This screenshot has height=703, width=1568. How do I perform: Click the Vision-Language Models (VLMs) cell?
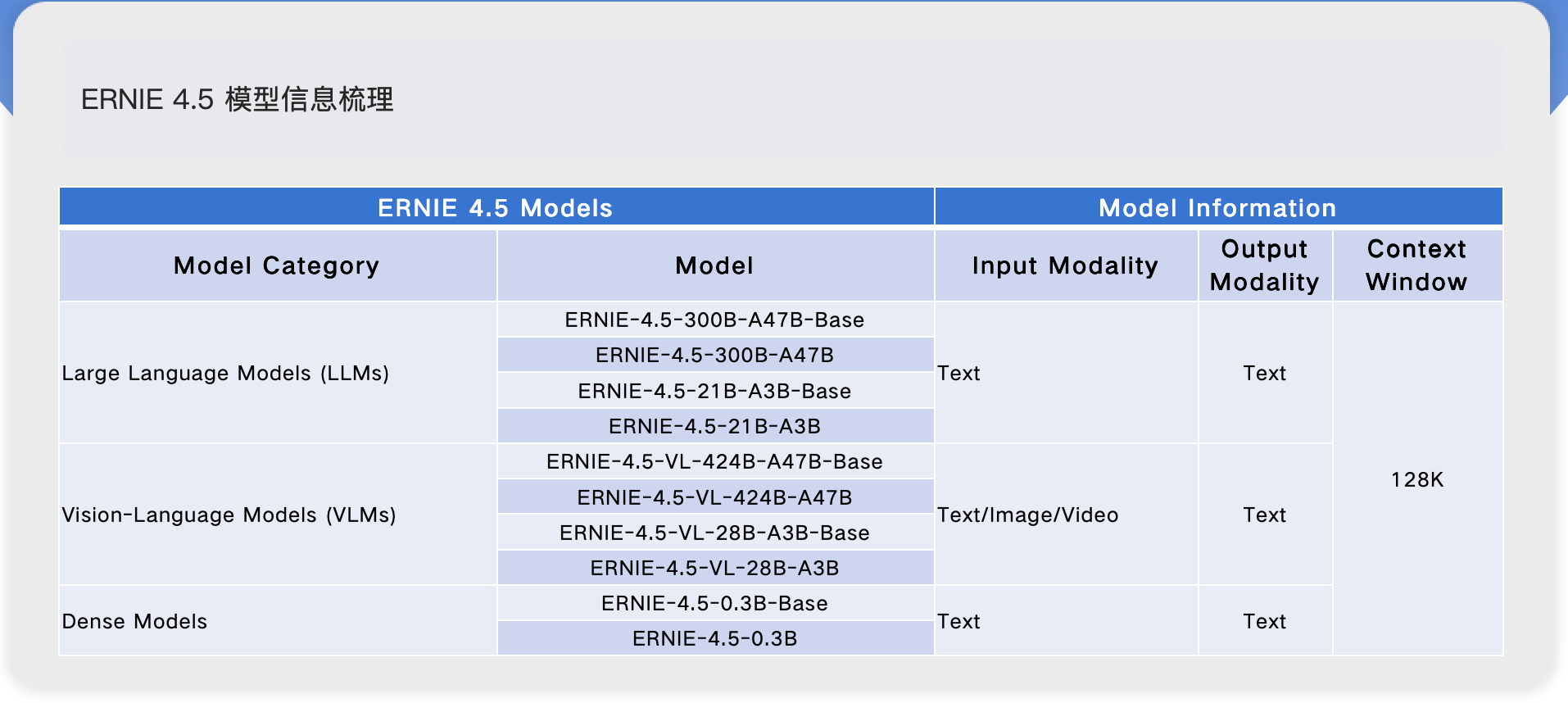pyautogui.click(x=278, y=515)
